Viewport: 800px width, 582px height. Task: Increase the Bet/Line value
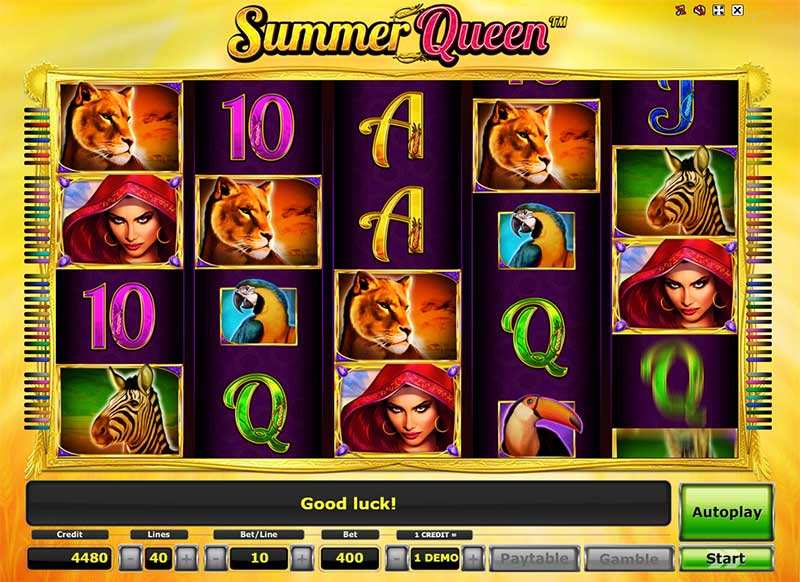pos(302,558)
